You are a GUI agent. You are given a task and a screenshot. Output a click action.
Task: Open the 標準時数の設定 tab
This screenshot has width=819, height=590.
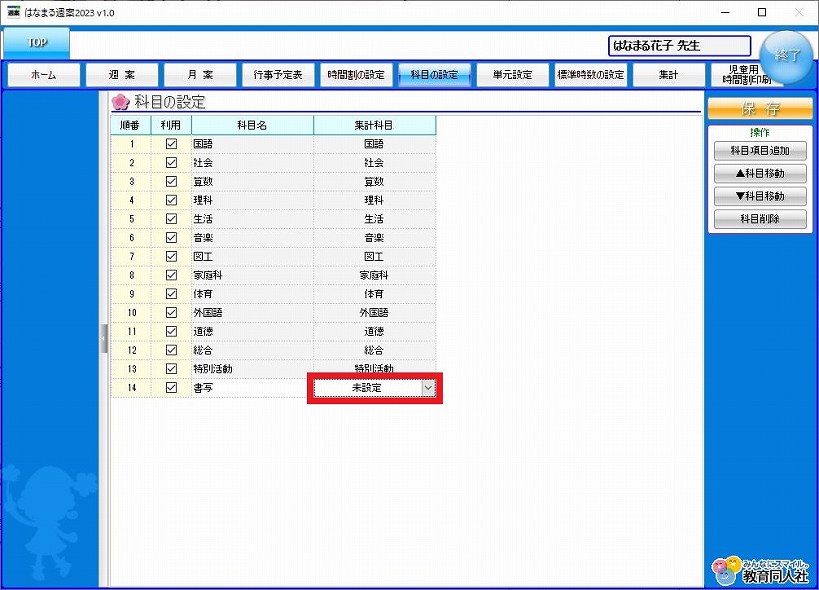591,75
